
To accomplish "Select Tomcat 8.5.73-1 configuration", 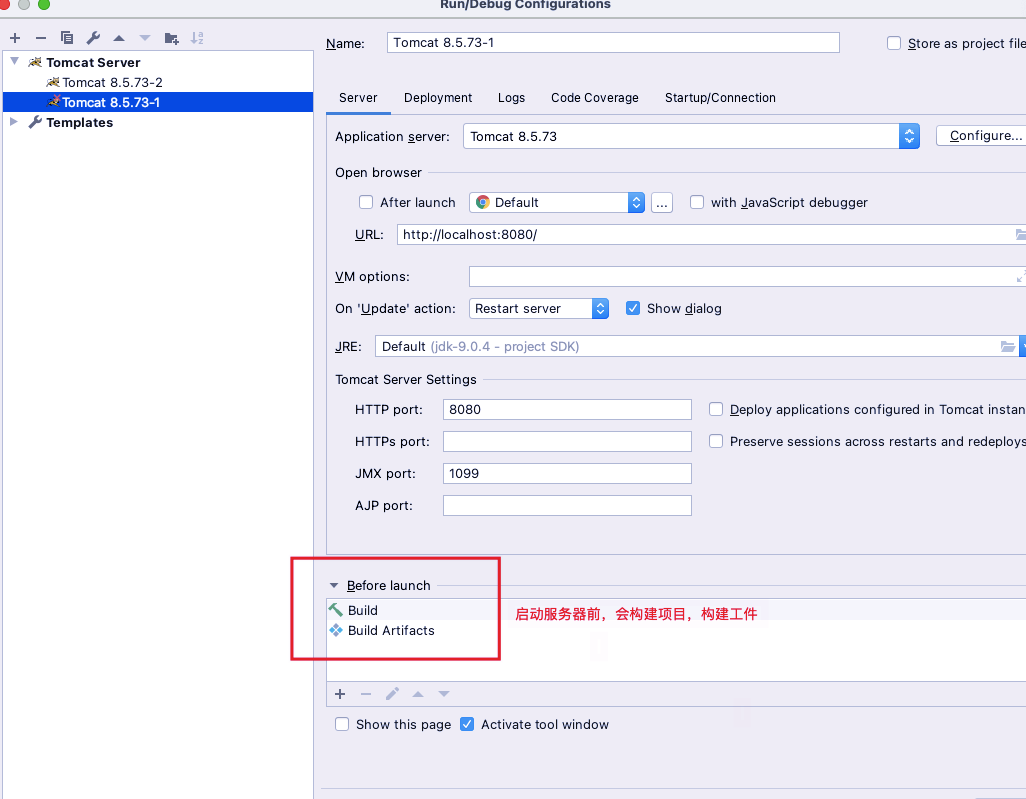I will 158,102.
